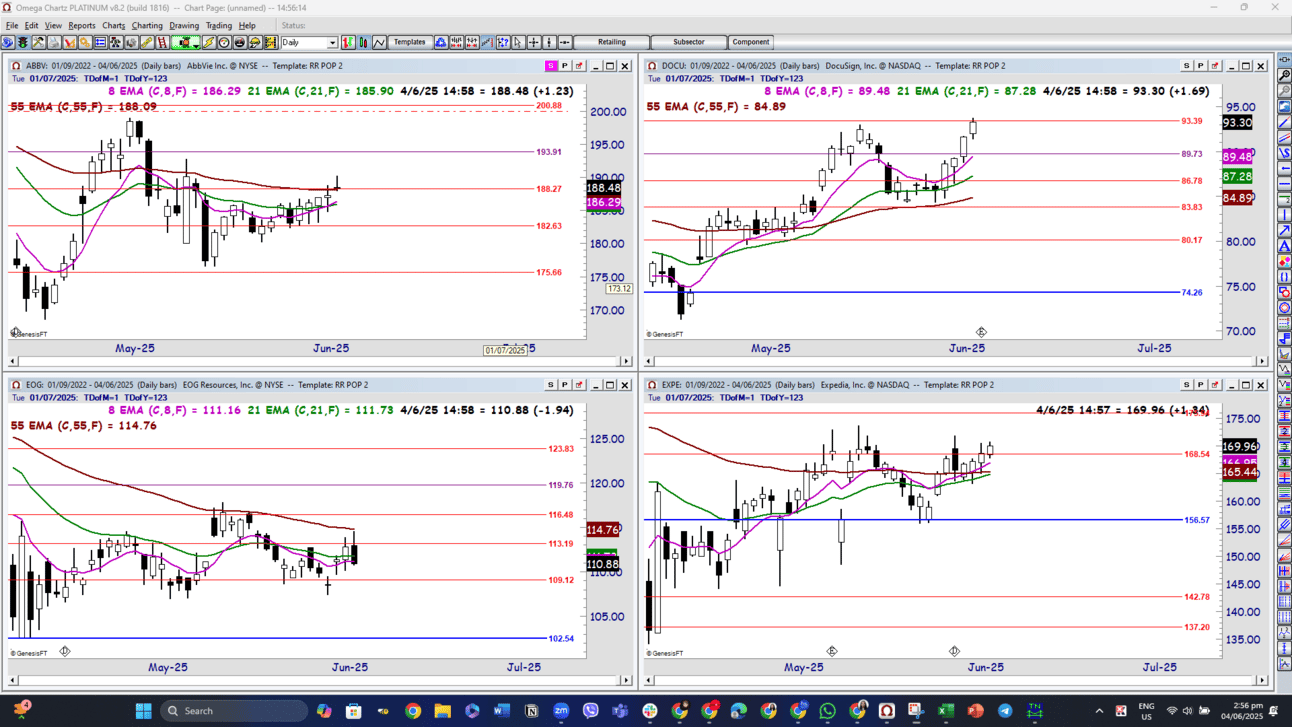Screen dimensions: 1292x727
Task: Open the Drawing menu
Action: (x=184, y=25)
